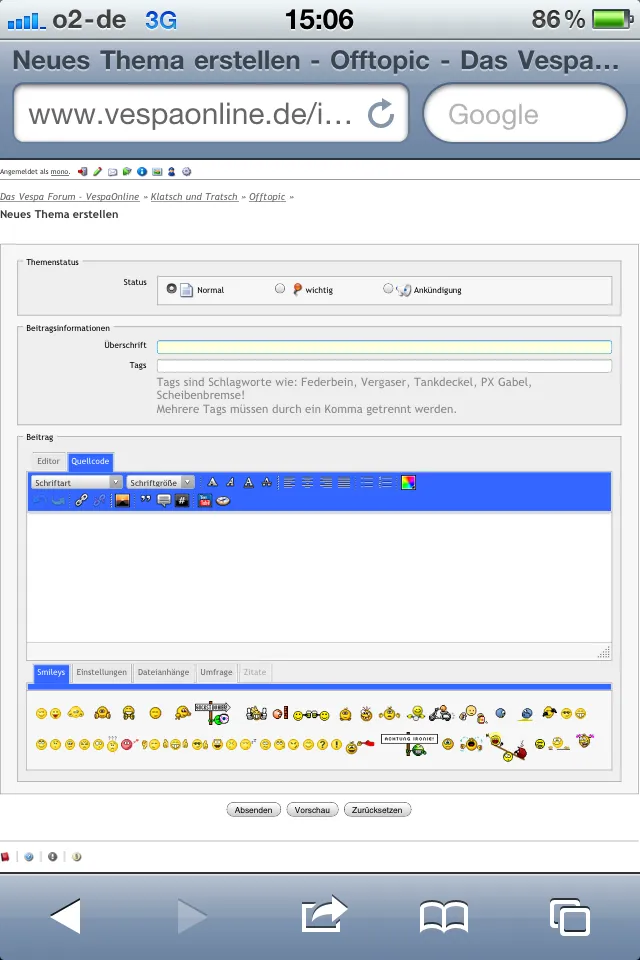Open the 'Dateianhänge' tab
This screenshot has width=640, height=960.
(163, 672)
